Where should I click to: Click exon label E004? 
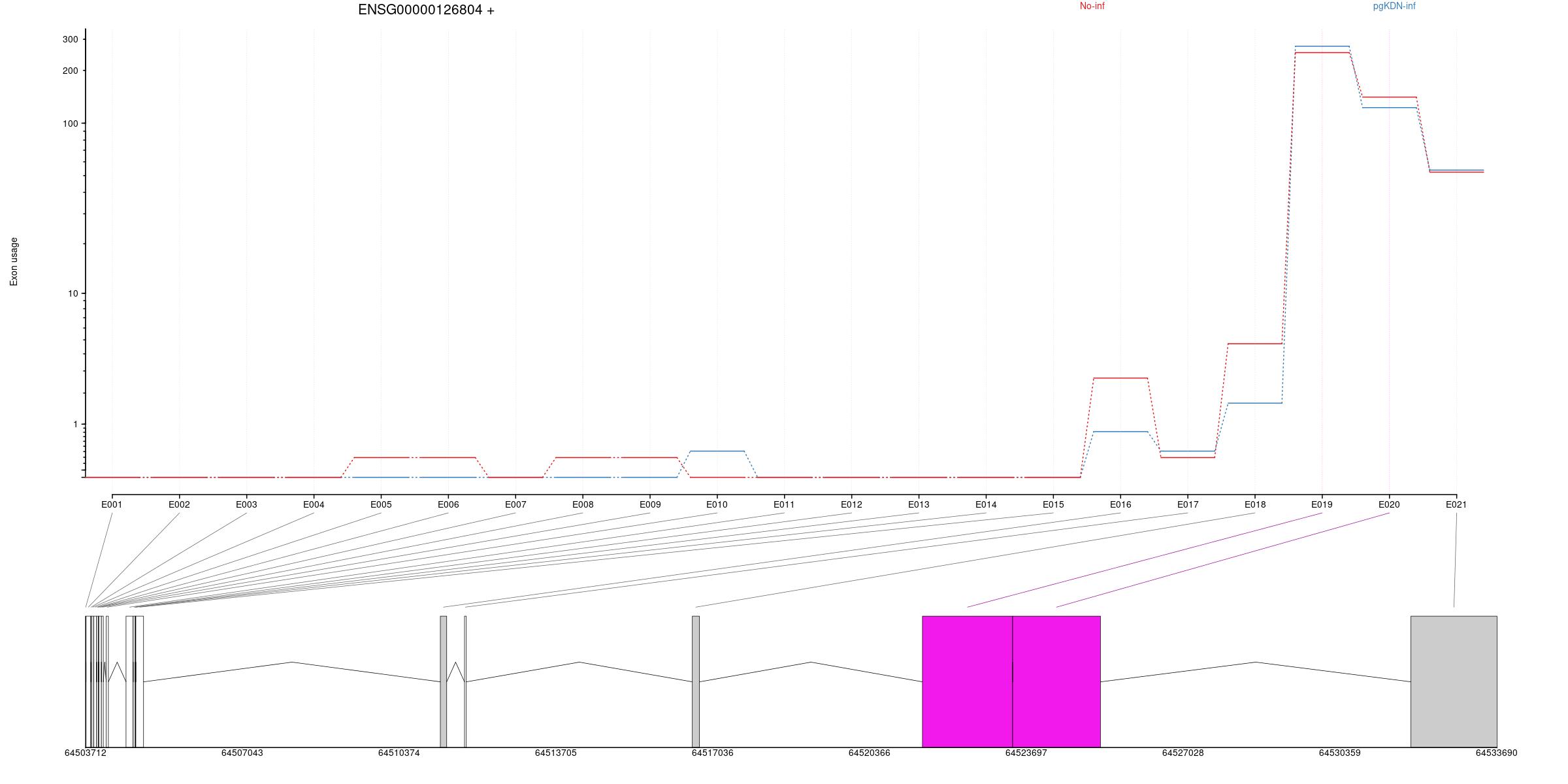[x=314, y=504]
